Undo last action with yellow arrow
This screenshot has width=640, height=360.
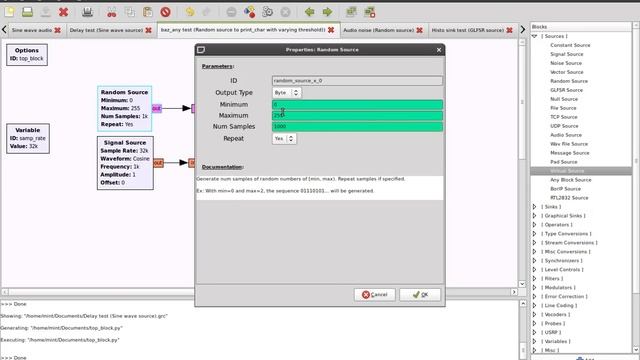point(189,12)
